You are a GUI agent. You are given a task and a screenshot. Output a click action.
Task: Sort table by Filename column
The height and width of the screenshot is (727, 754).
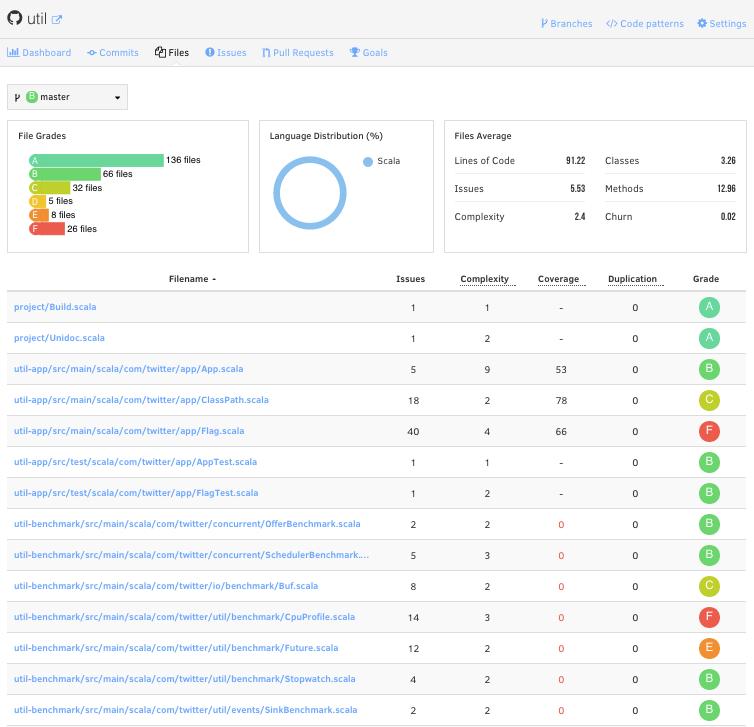coord(192,279)
